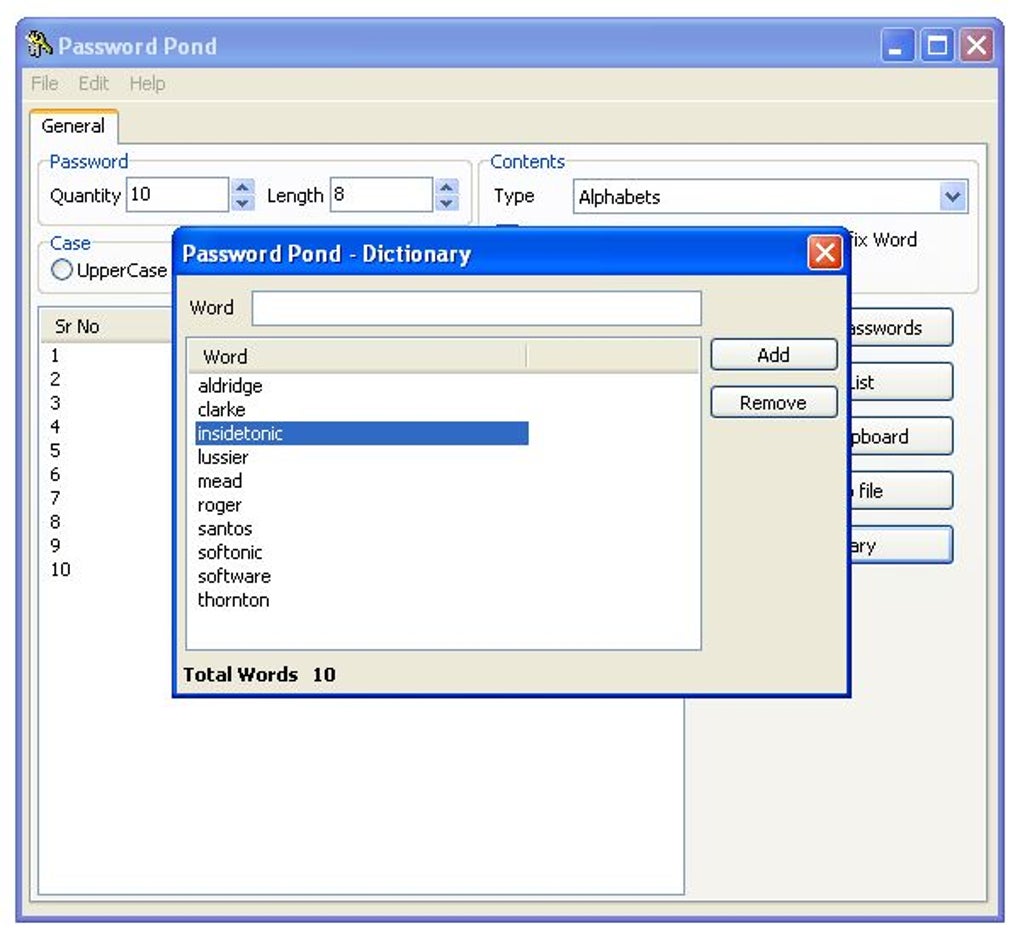The height and width of the screenshot is (938, 1020).
Task: Increase Length with the up arrow
Action: coord(446,187)
